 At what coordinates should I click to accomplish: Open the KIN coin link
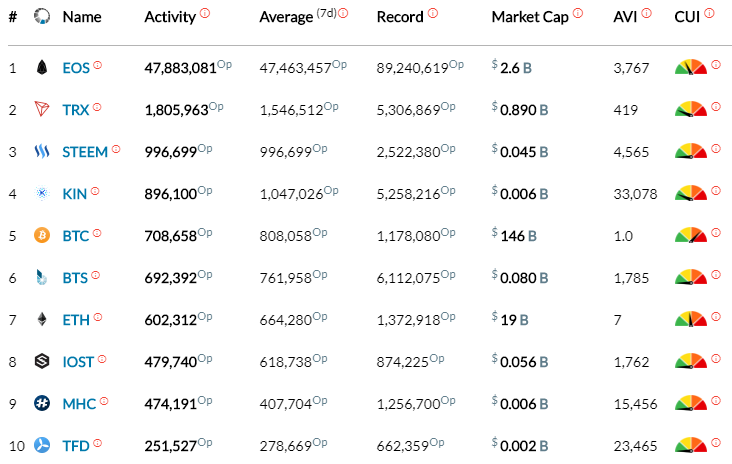(x=75, y=194)
